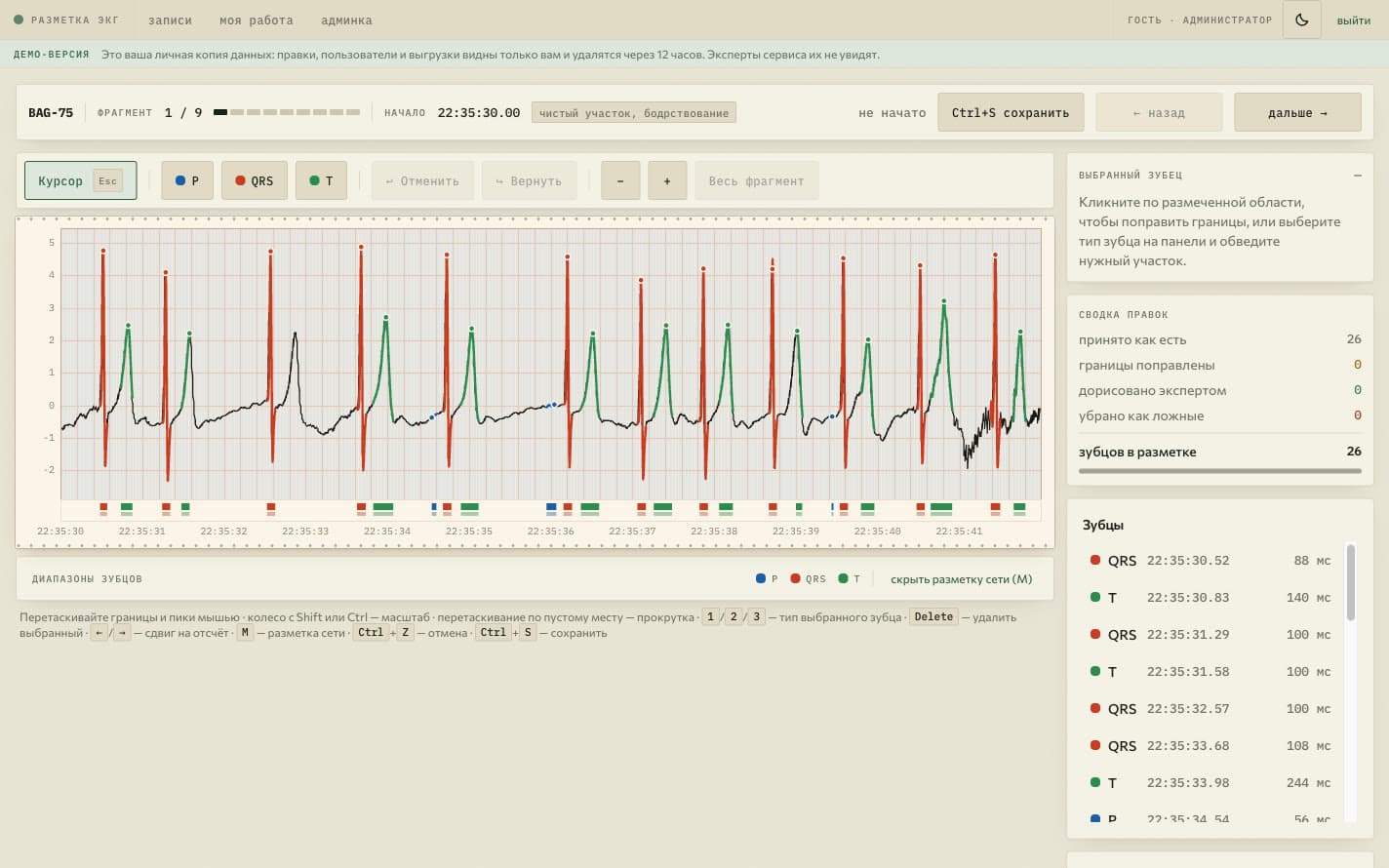Select QRS row at 22:35:31.29
Image resolution: width=1389 pixels, height=868 pixels.
click(x=1210, y=634)
